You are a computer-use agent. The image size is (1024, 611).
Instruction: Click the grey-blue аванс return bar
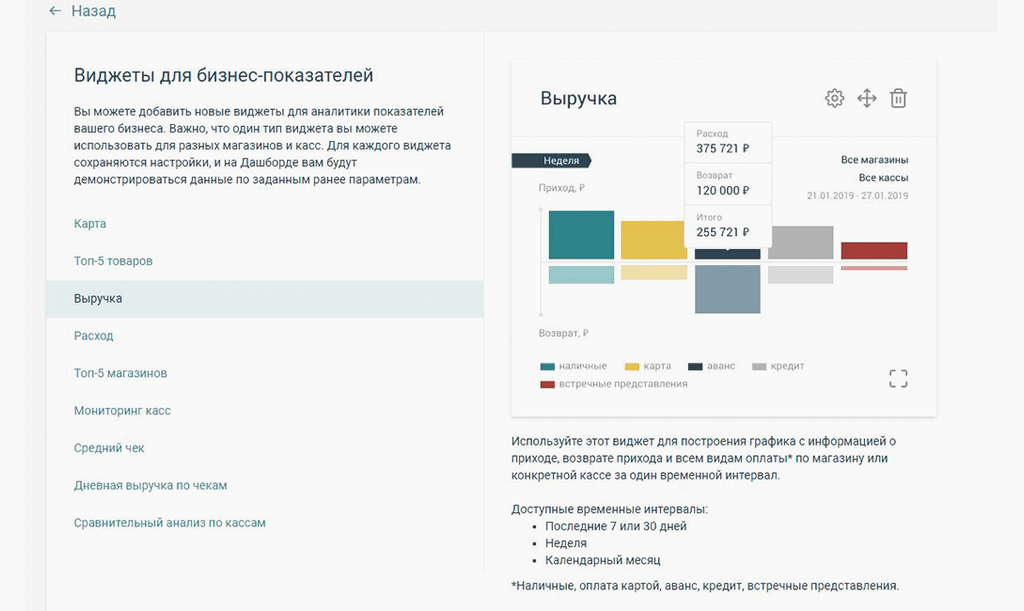point(728,289)
